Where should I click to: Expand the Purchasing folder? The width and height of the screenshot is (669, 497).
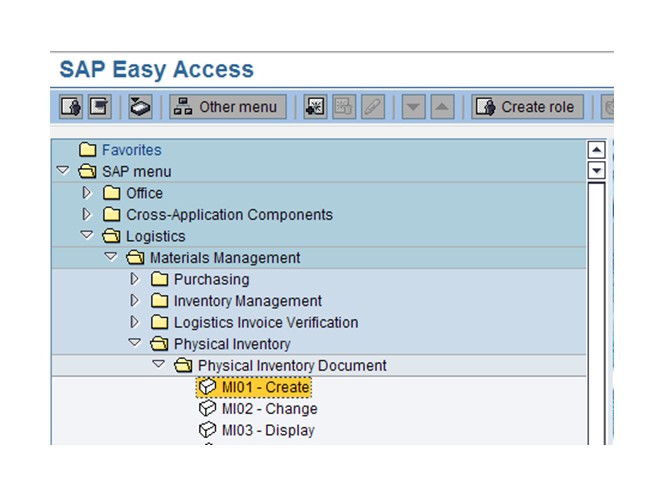point(135,279)
